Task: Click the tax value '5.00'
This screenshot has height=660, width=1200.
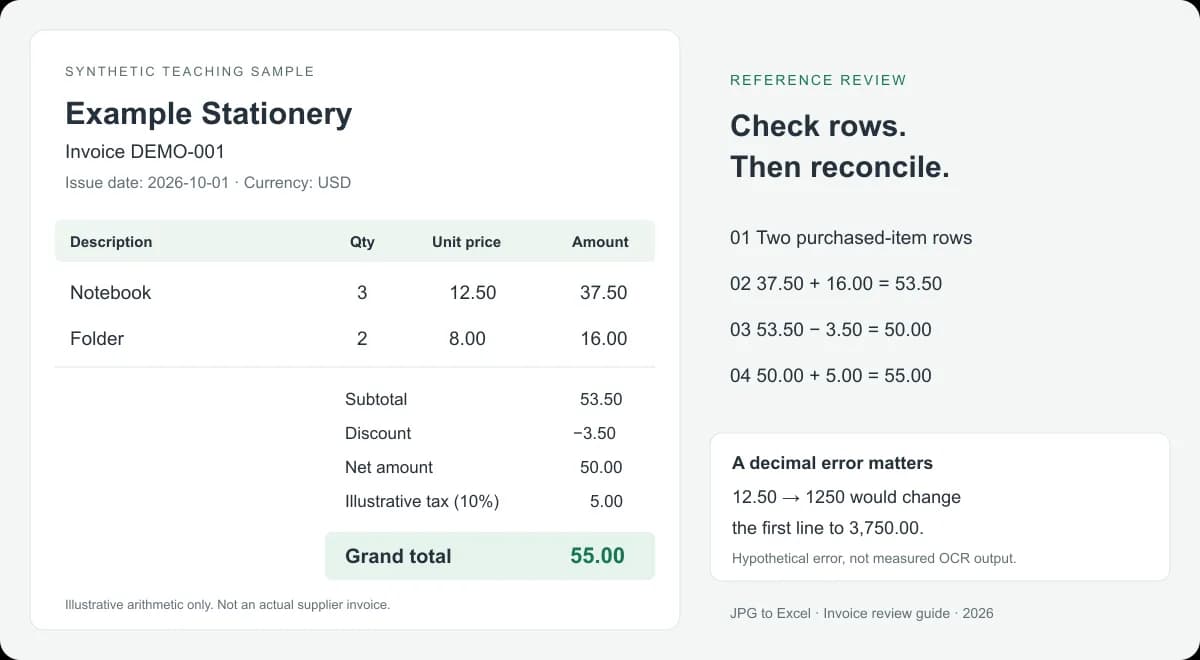Action: tap(606, 501)
